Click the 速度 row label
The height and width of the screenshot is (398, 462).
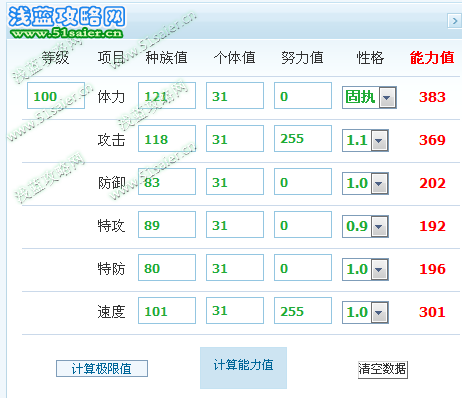[111, 312]
